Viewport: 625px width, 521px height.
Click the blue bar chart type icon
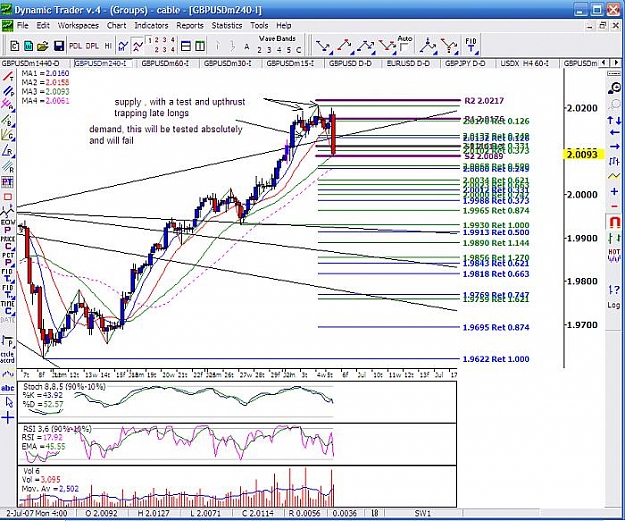[x=123, y=46]
